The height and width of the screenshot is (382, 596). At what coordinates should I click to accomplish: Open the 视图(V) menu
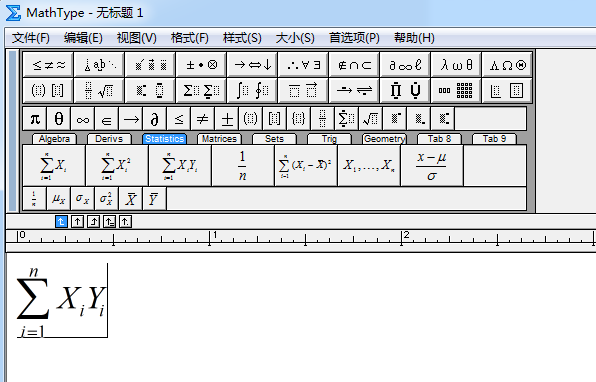(136, 38)
